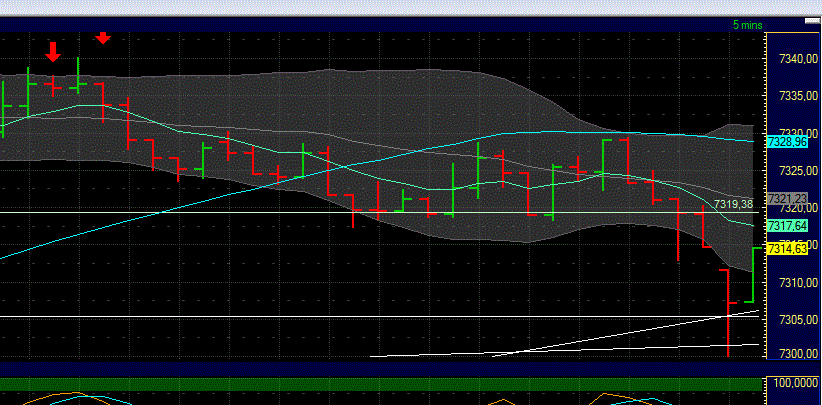The height and width of the screenshot is (405, 822).
Task: Click the 7310,00 axis value
Action: point(799,283)
